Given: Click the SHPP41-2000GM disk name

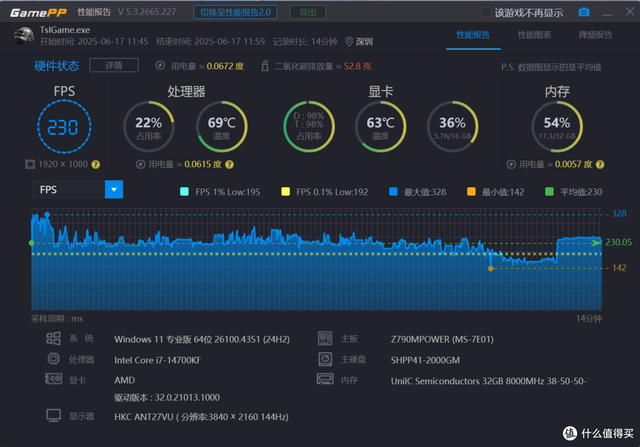Looking at the screenshot, I should 425,360.
